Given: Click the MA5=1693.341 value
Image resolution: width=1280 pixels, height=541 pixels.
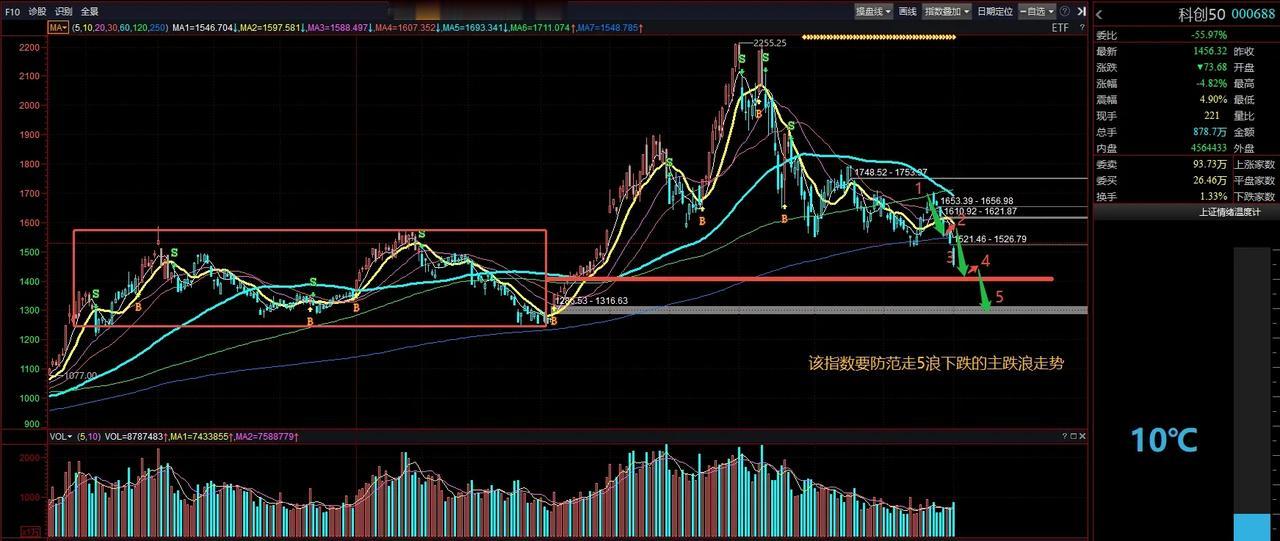Looking at the screenshot, I should (473, 27).
